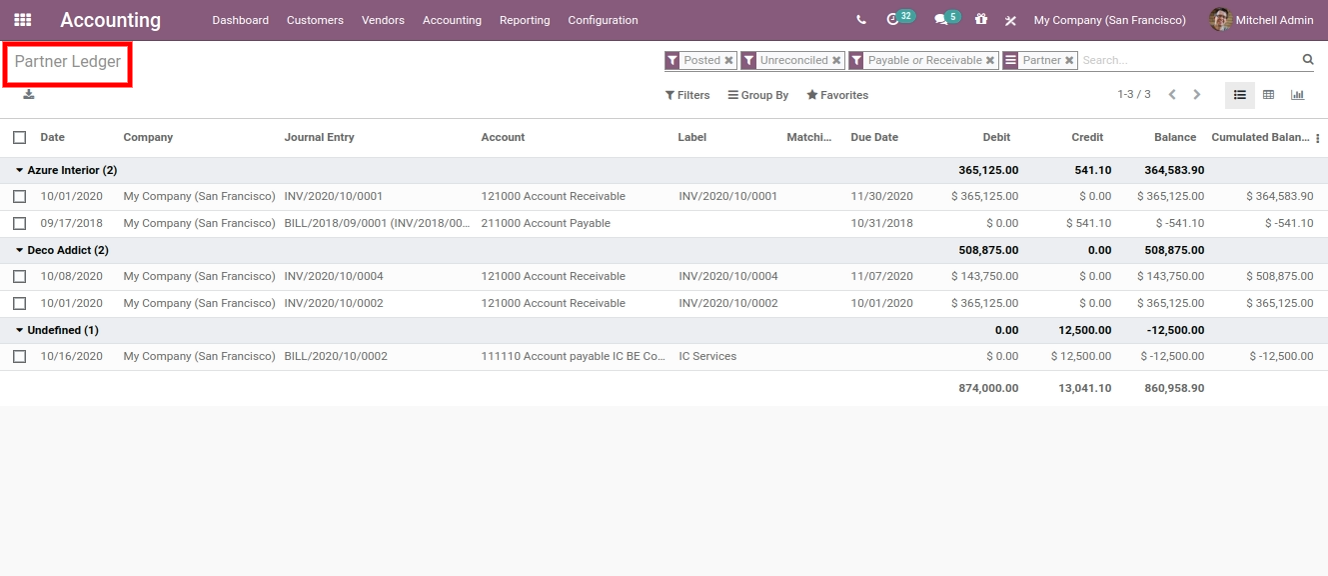Image resolution: width=1328 pixels, height=576 pixels.
Task: Select the BILL/2020/10/0002 row checkbox
Action: point(20,356)
